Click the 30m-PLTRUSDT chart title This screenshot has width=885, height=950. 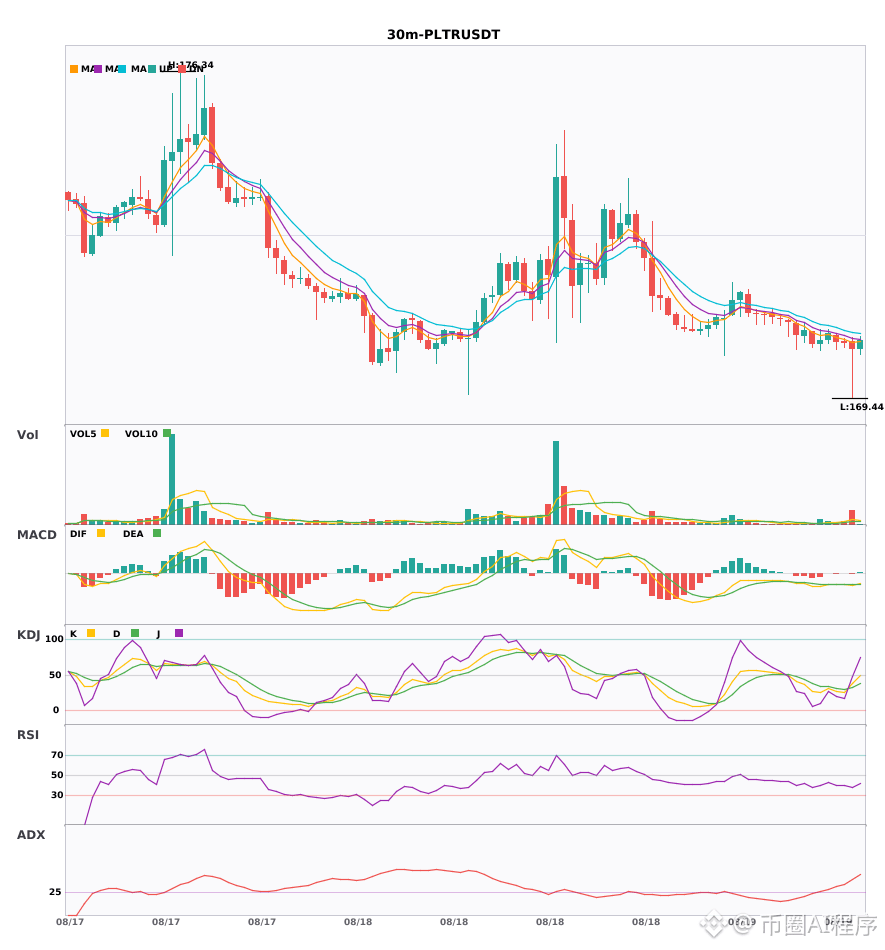point(443,35)
